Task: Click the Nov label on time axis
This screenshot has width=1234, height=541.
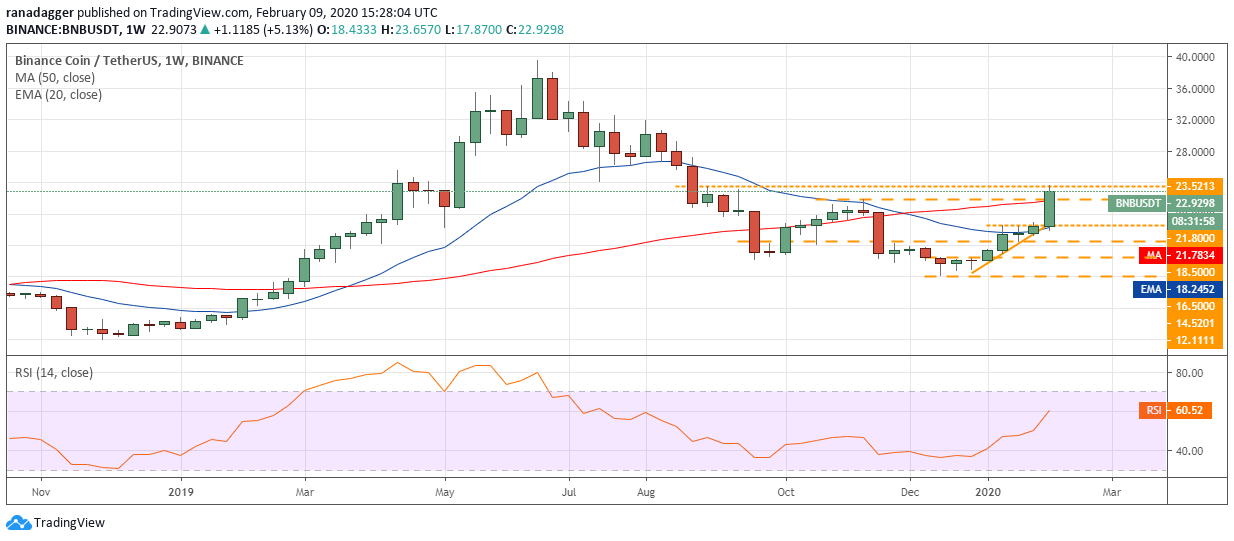Action: 40,492
